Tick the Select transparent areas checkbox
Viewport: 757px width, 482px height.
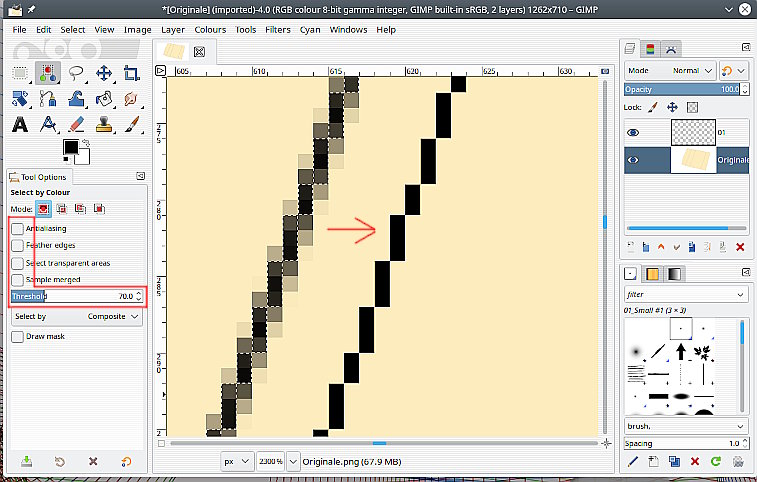click(17, 263)
